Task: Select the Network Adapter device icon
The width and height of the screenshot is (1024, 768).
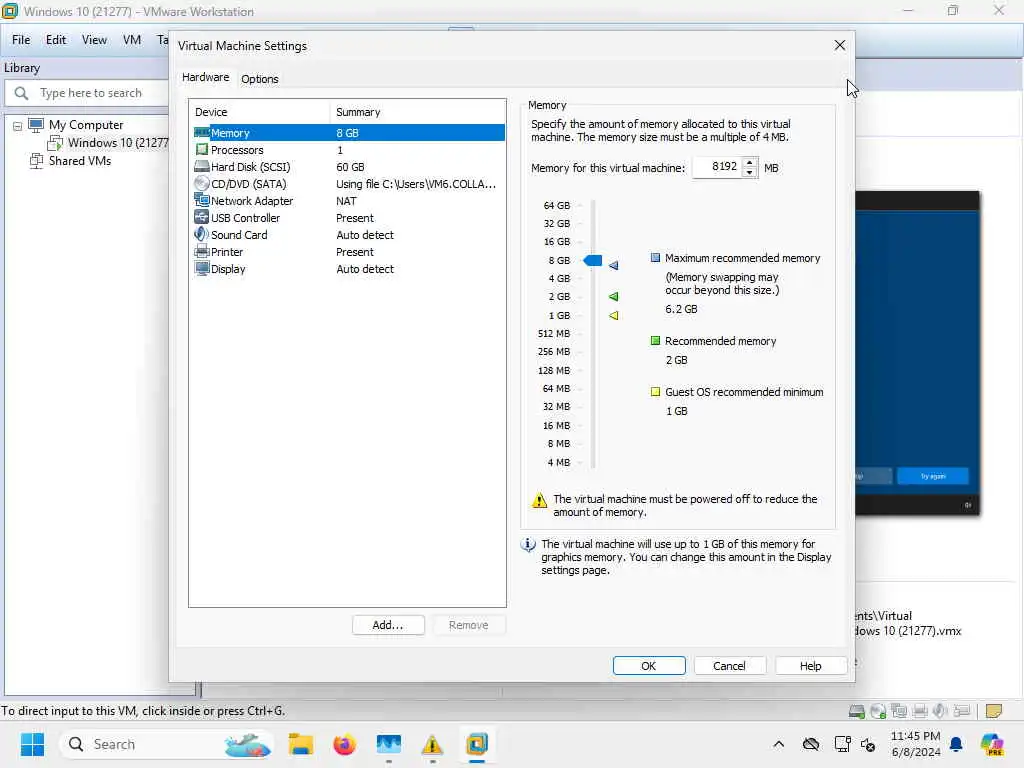Action: pos(202,200)
